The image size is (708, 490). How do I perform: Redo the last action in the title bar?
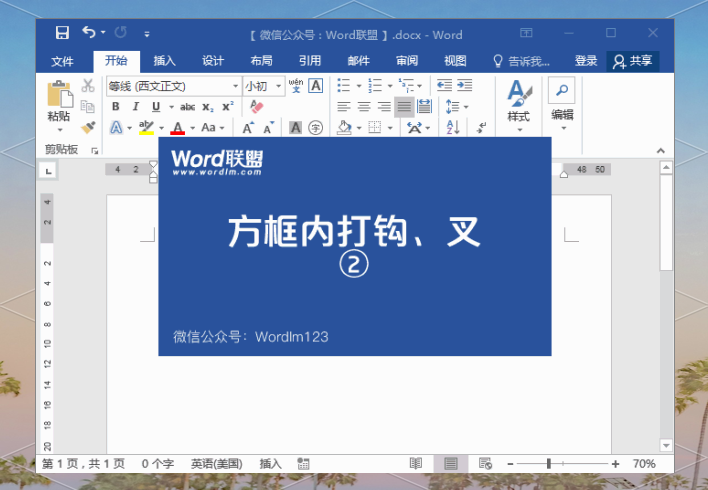pos(121,32)
